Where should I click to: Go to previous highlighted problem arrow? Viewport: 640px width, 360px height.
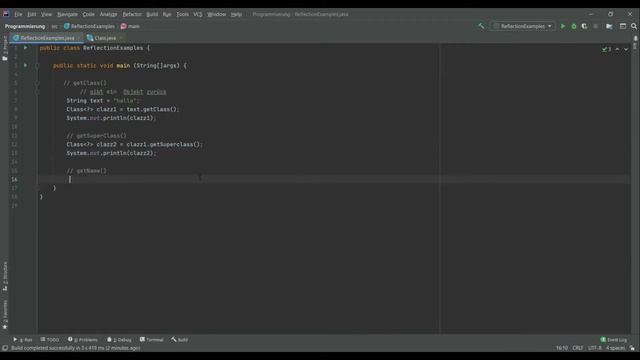(617, 49)
